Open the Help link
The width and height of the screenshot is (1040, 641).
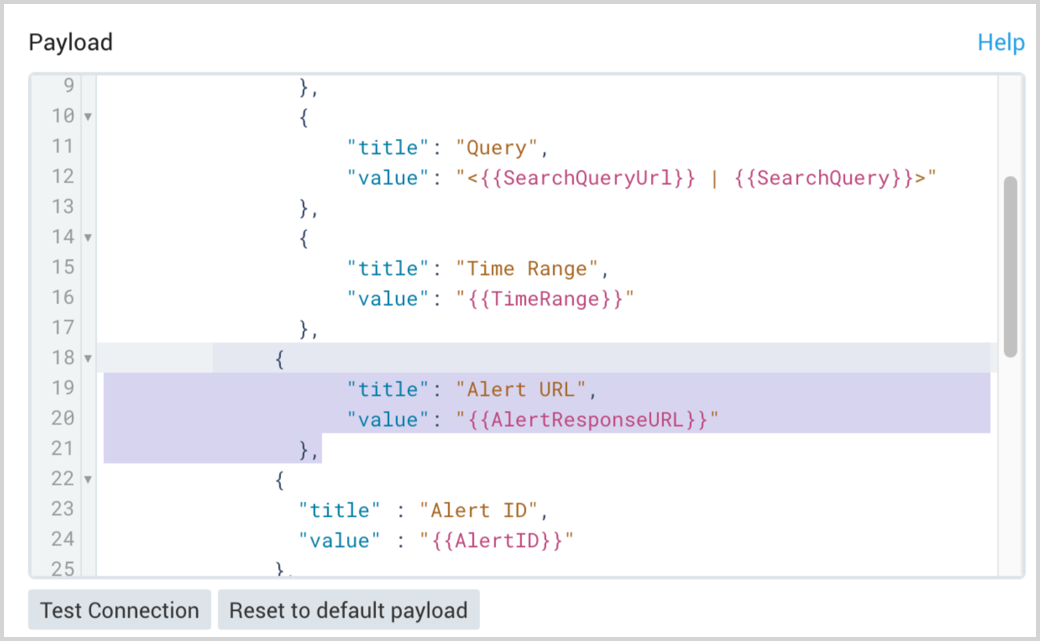pos(1001,42)
